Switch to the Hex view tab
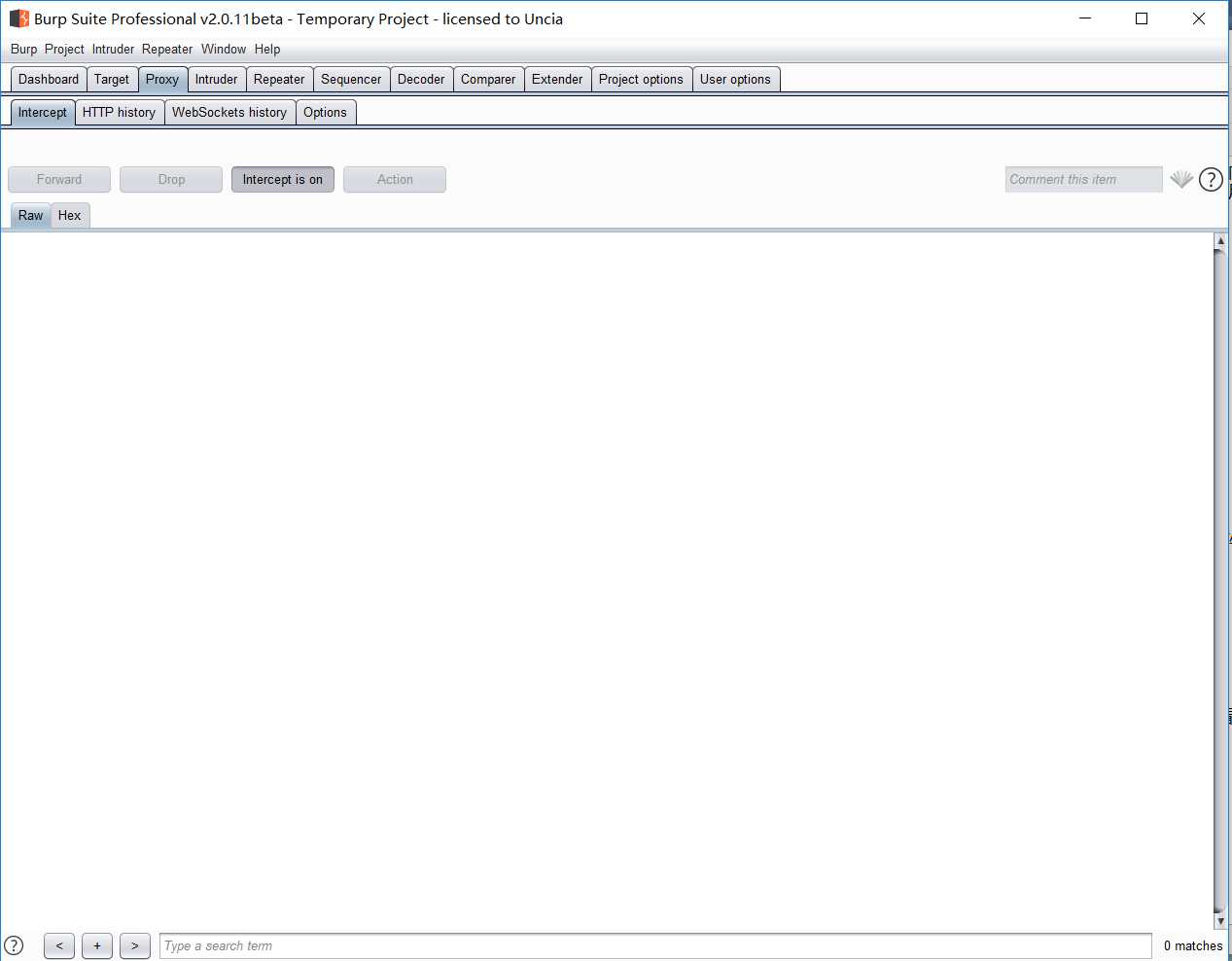The image size is (1232, 961). click(70, 215)
